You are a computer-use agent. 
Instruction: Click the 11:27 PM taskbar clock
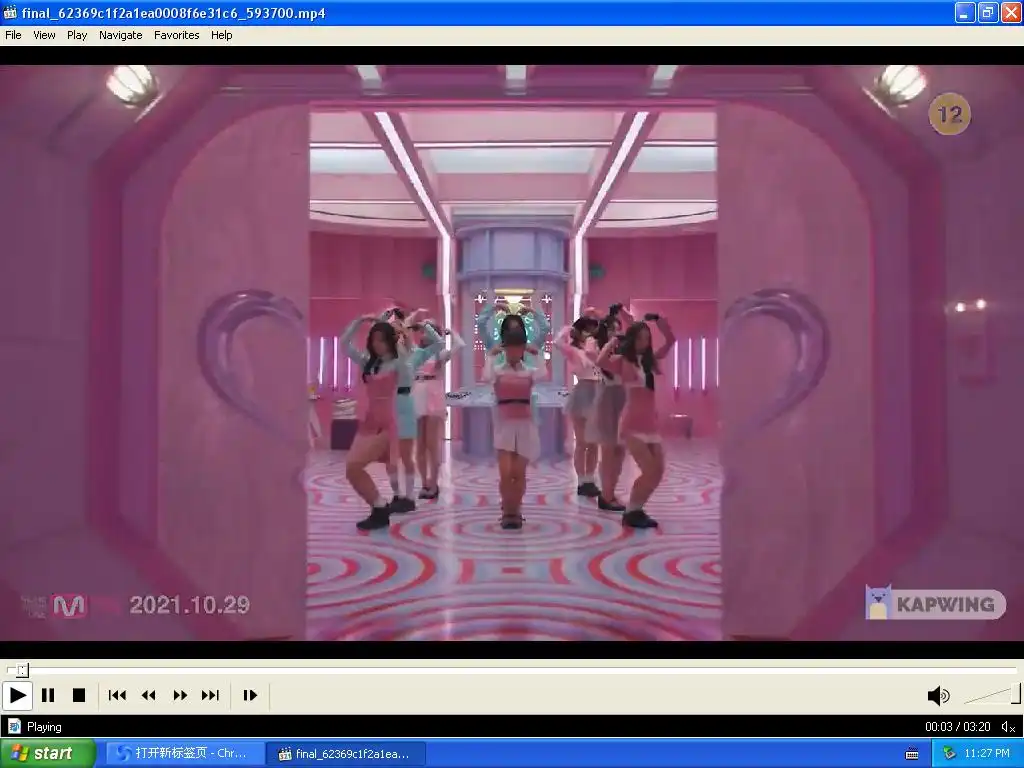(x=987, y=754)
